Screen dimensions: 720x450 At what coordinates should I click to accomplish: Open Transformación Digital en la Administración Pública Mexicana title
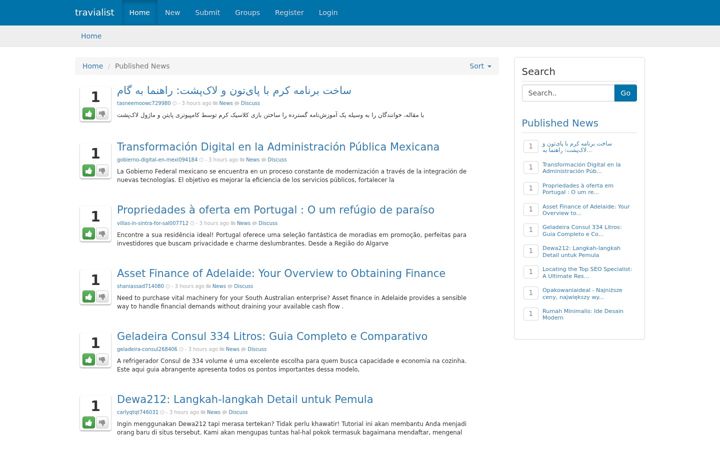[278, 146]
